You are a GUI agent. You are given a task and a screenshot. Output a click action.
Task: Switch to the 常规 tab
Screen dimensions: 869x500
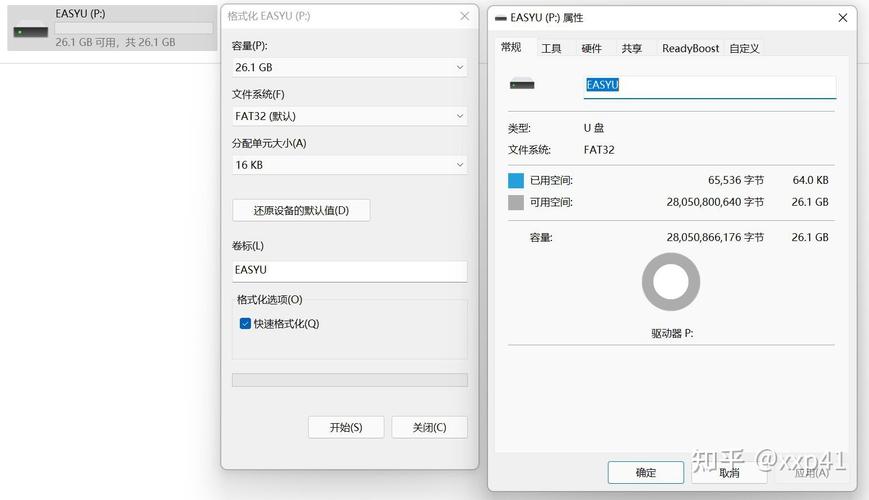[511, 48]
